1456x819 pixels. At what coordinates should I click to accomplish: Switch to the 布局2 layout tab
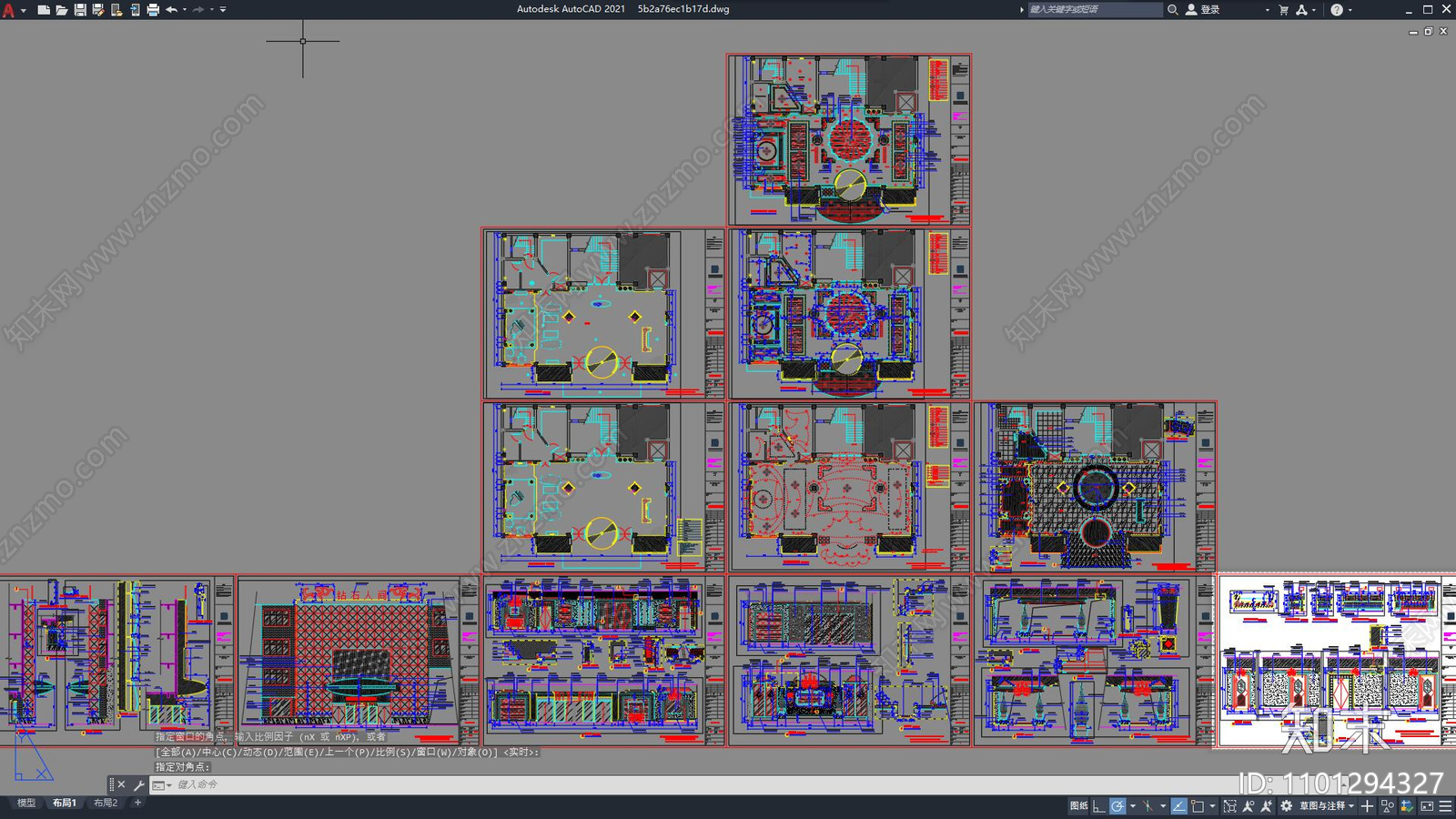106,803
